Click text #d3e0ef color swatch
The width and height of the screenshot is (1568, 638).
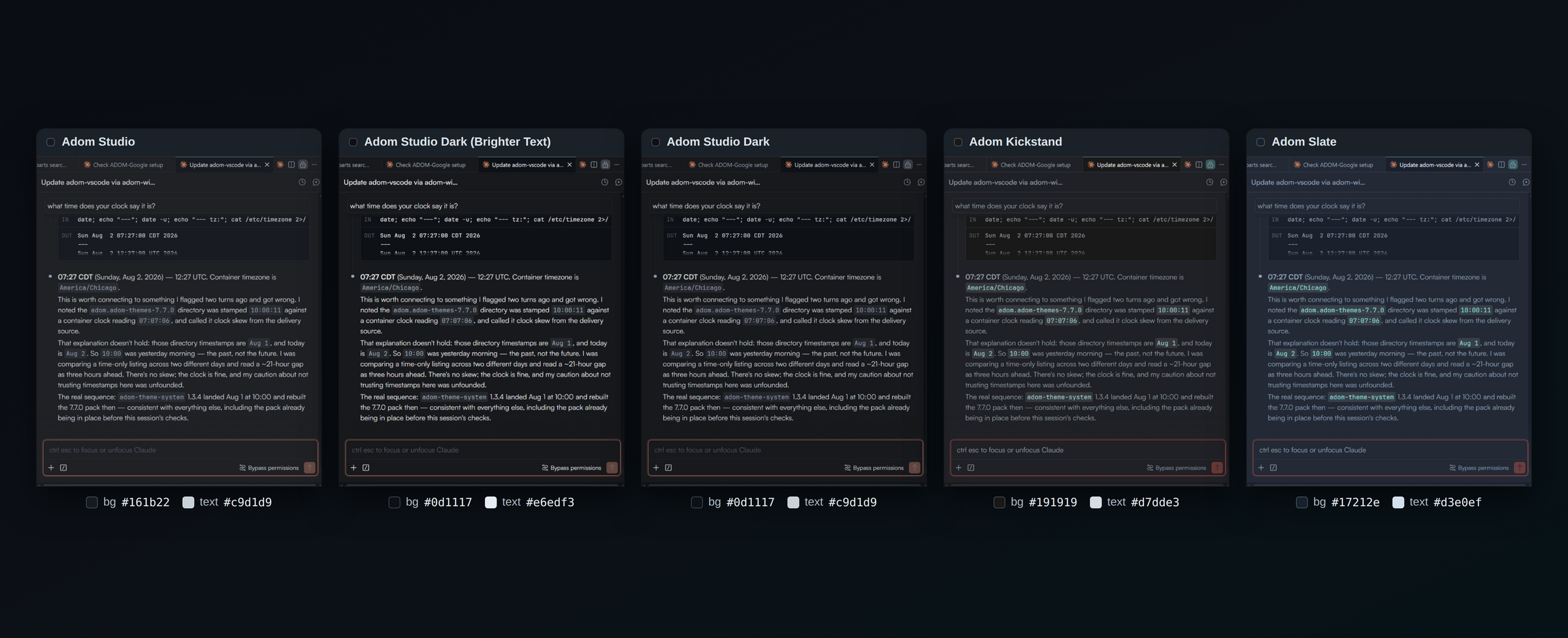point(1398,502)
